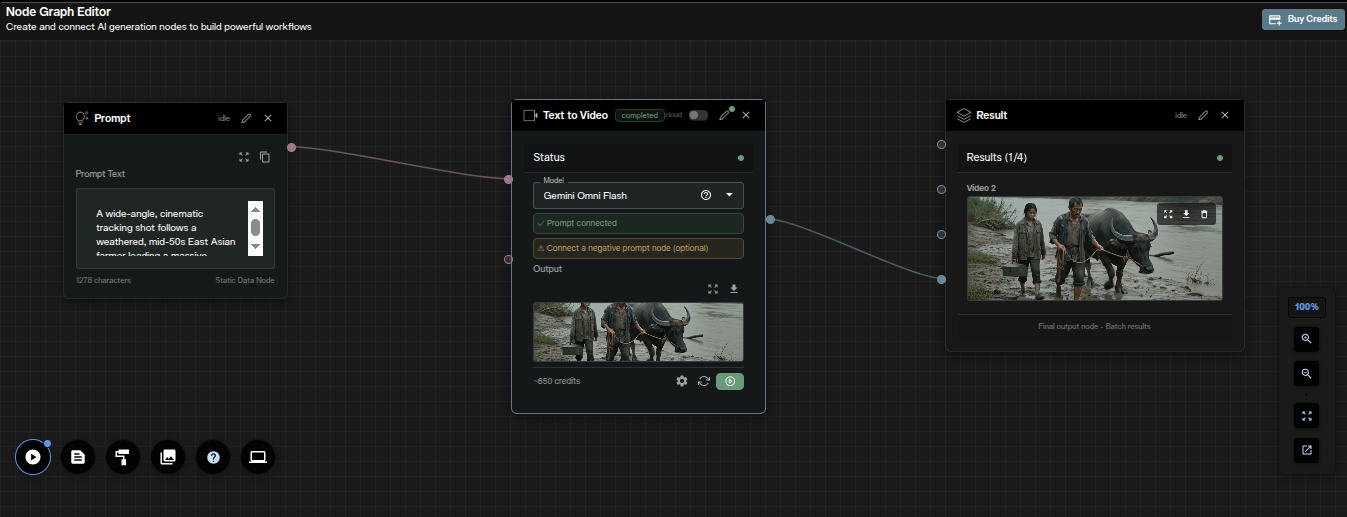1347x517 pixels.
Task: Click the 1278 characters count label
Action: pos(103,280)
